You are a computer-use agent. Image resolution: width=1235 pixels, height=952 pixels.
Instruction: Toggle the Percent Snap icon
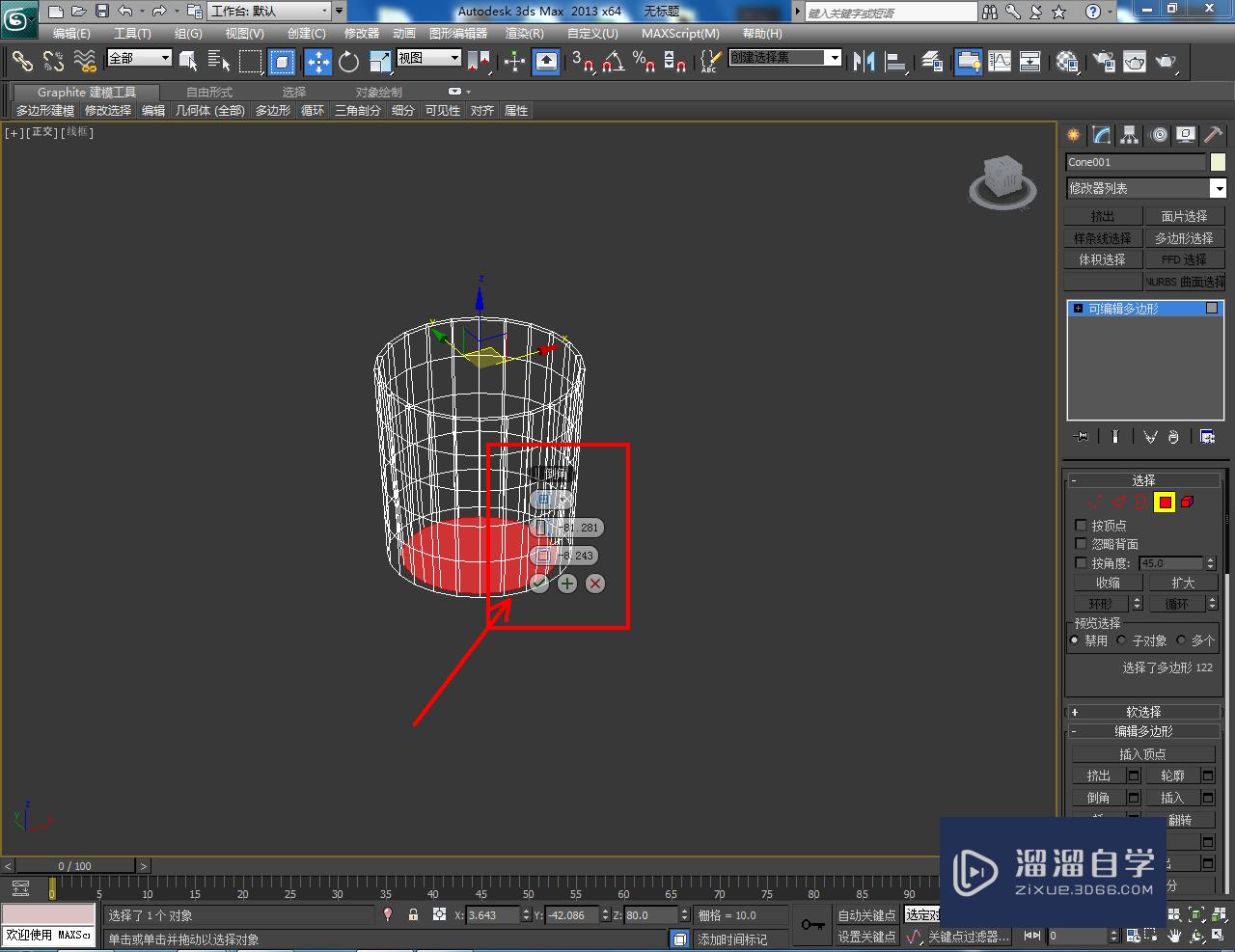point(644,62)
